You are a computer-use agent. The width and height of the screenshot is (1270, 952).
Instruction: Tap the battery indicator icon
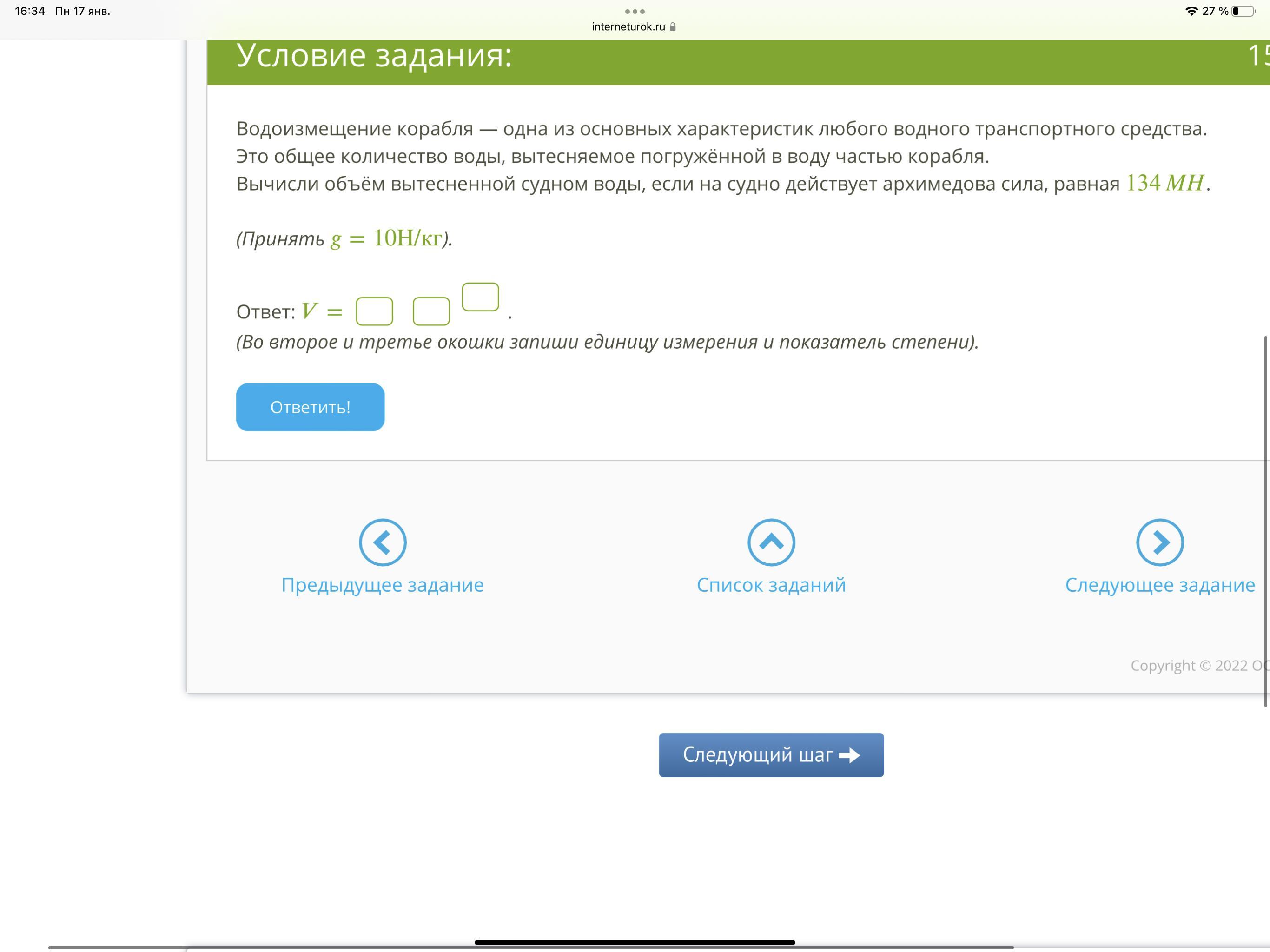pos(1244,12)
